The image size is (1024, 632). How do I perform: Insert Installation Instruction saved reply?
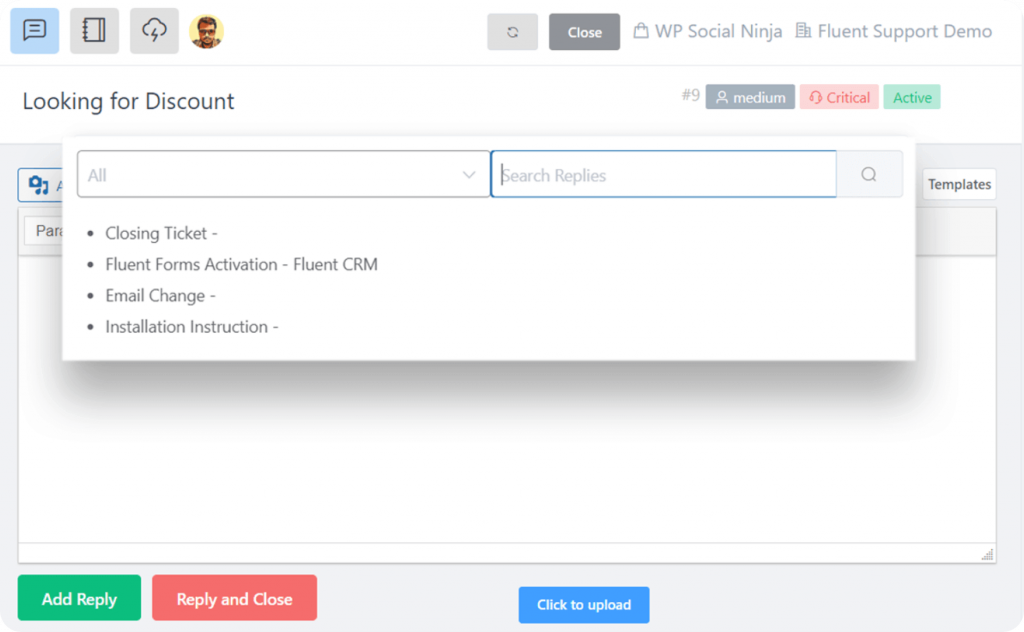coord(192,326)
